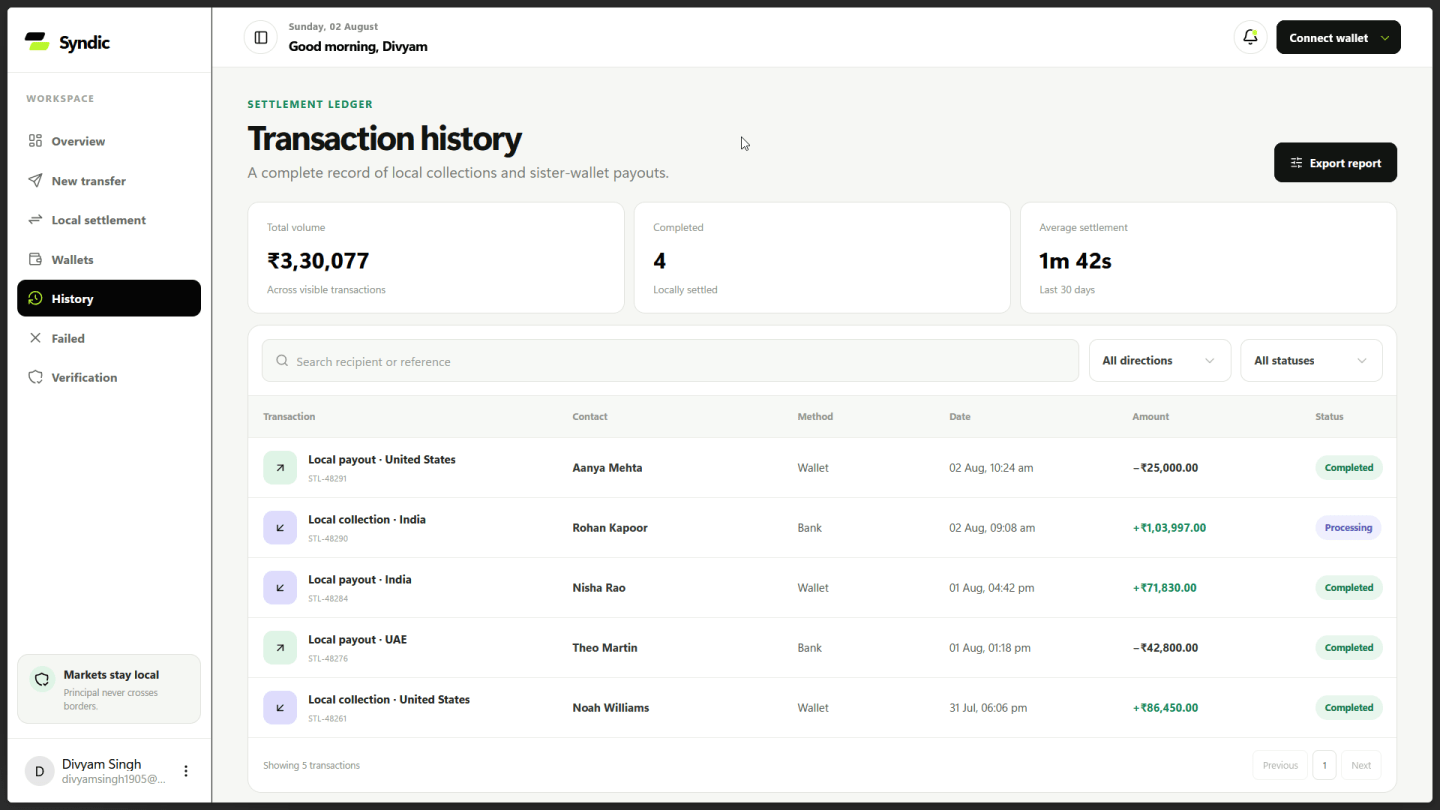Click the Wallets icon in sidebar
Viewport: 1440px width, 810px height.
tap(35, 260)
